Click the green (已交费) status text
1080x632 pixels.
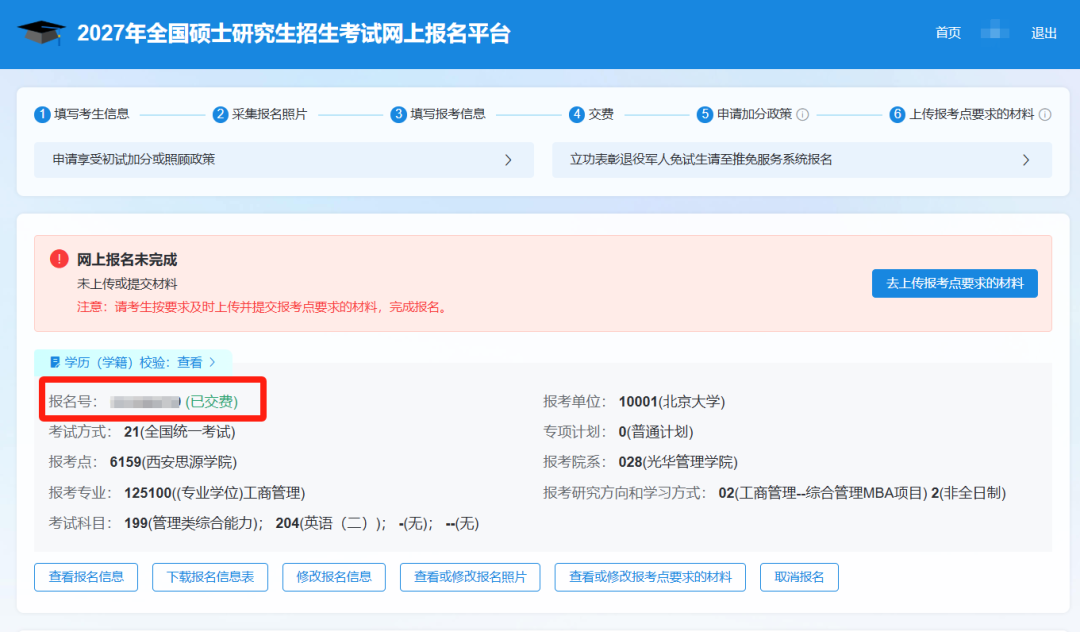pos(211,402)
